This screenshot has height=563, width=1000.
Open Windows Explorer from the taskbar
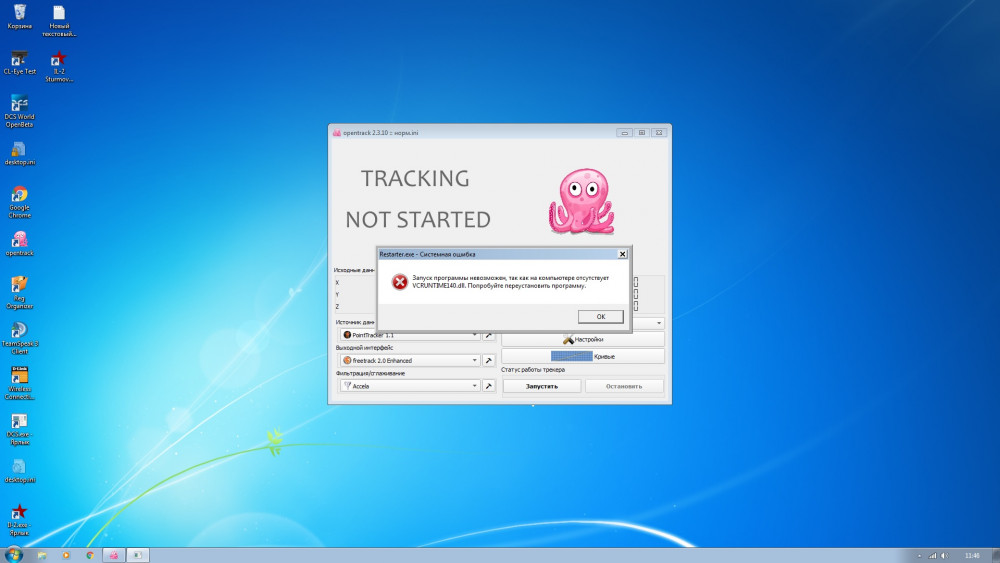42,555
